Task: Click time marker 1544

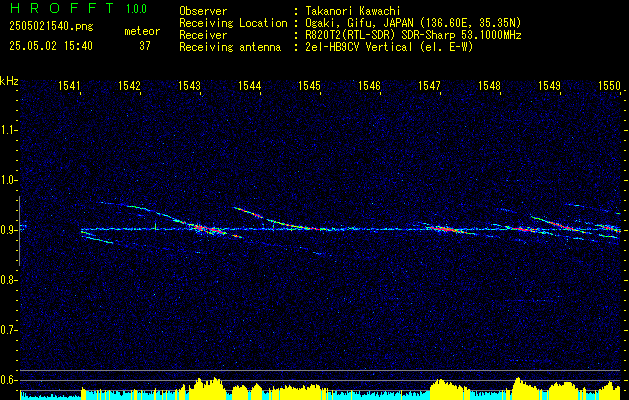Action: 250,85
